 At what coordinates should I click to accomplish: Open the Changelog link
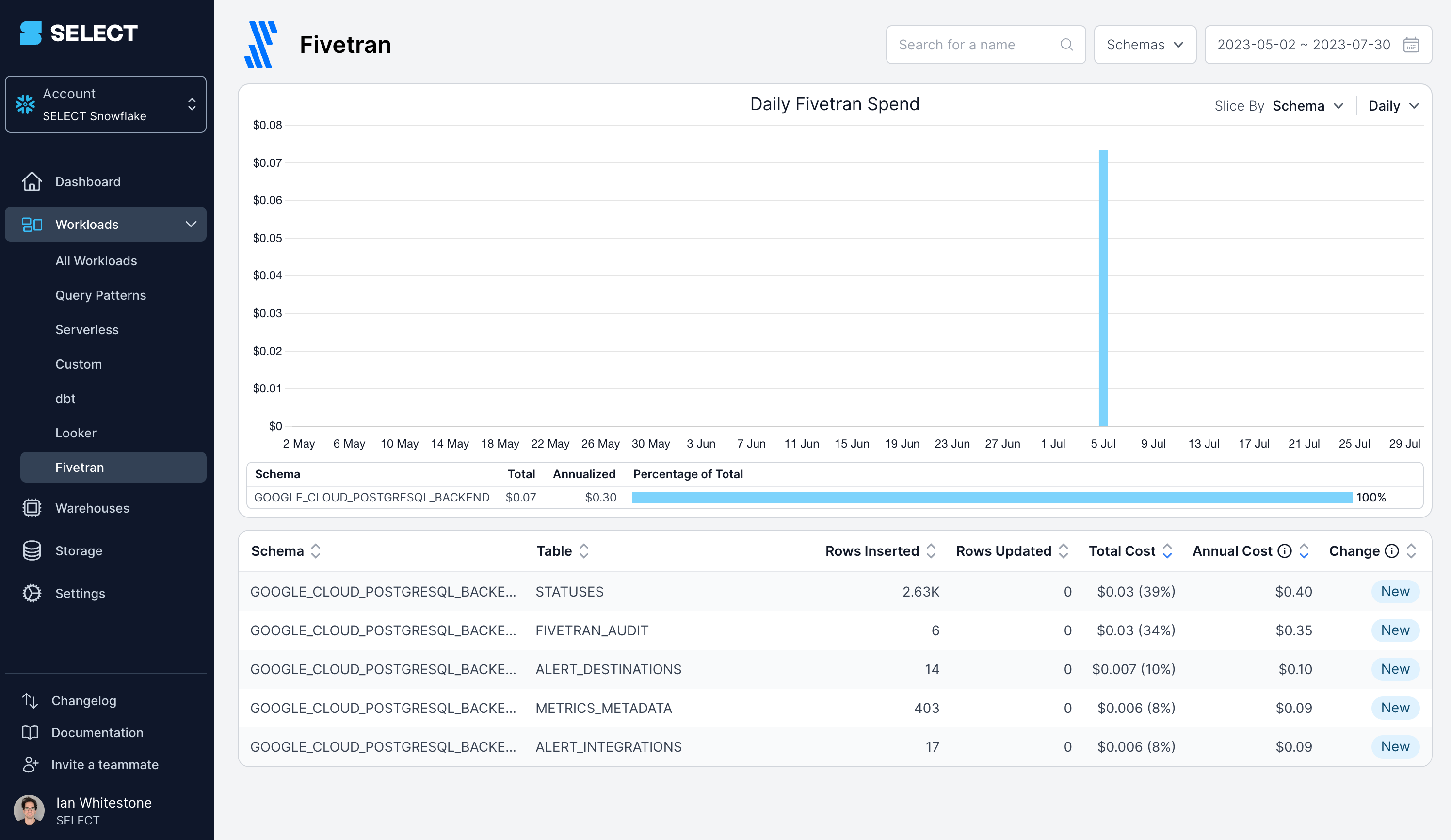83,701
